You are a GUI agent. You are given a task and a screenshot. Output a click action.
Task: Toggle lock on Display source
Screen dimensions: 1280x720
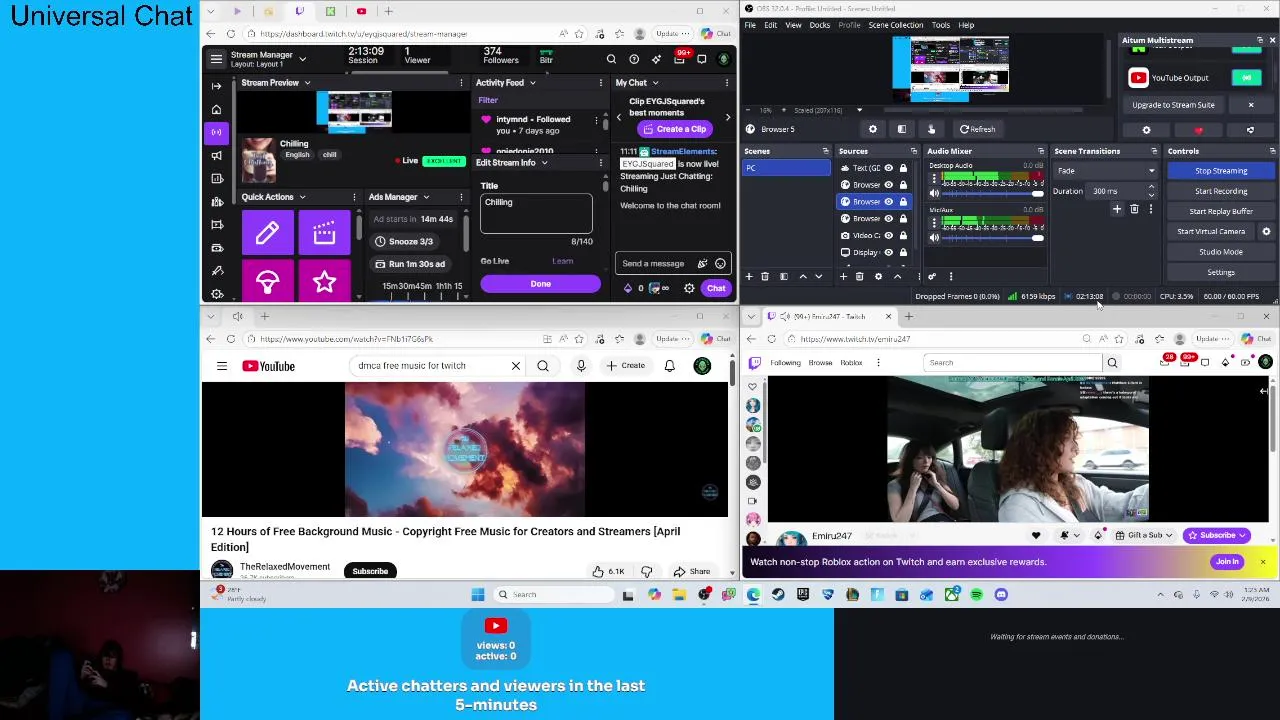click(903, 252)
